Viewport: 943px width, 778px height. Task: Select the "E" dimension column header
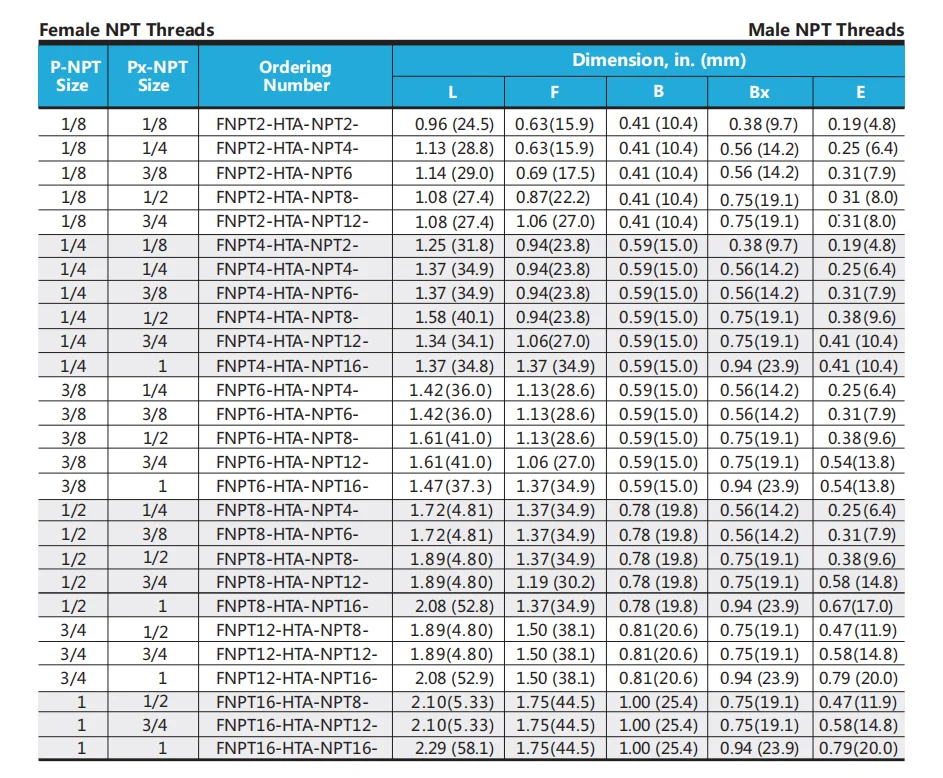(861, 93)
